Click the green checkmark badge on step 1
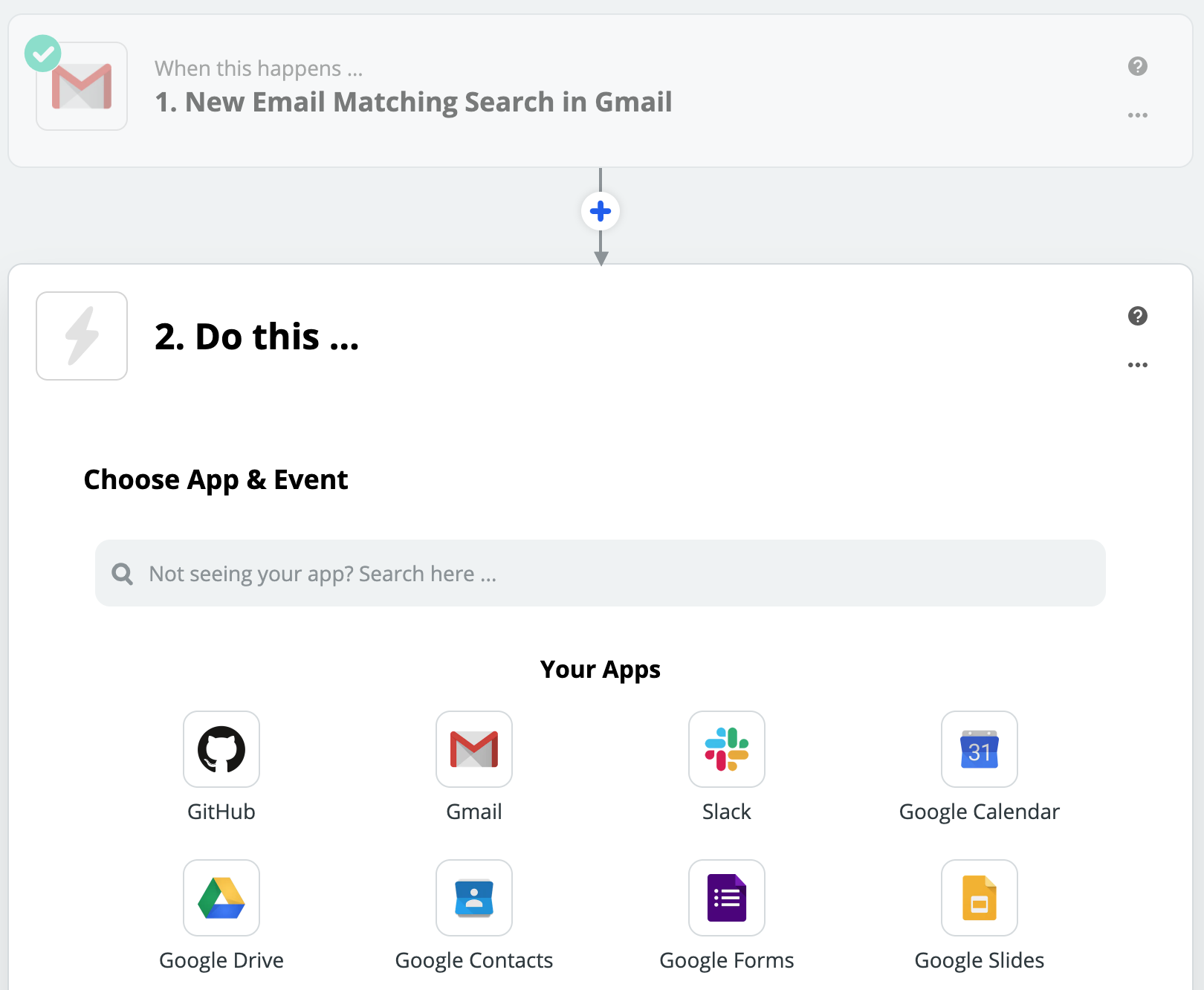The width and height of the screenshot is (1204, 990). pos(43,54)
